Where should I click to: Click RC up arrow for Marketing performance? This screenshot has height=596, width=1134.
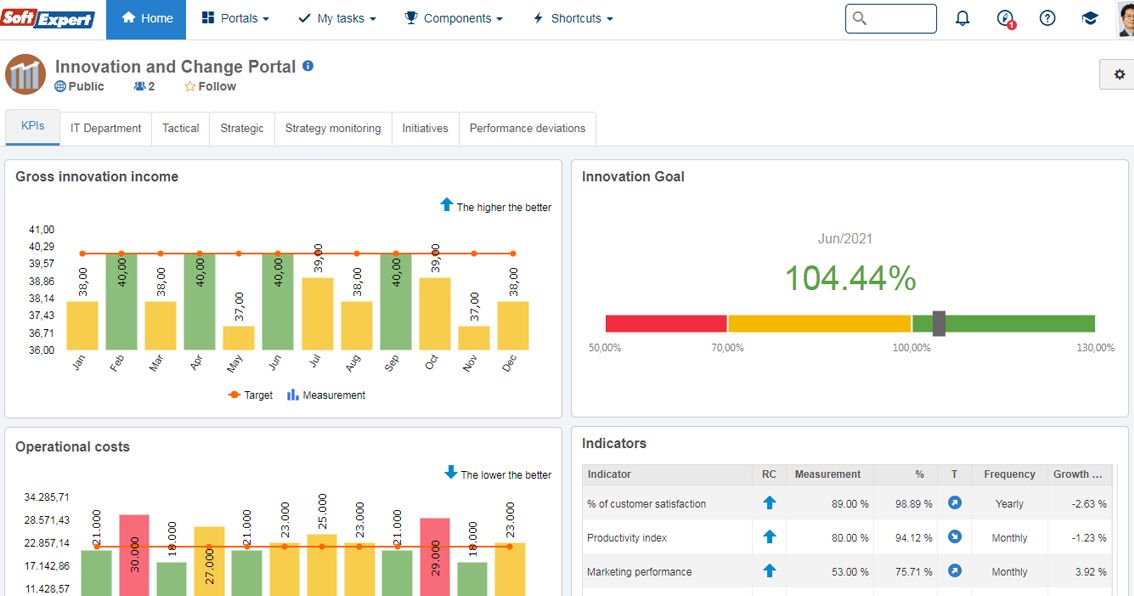[770, 571]
